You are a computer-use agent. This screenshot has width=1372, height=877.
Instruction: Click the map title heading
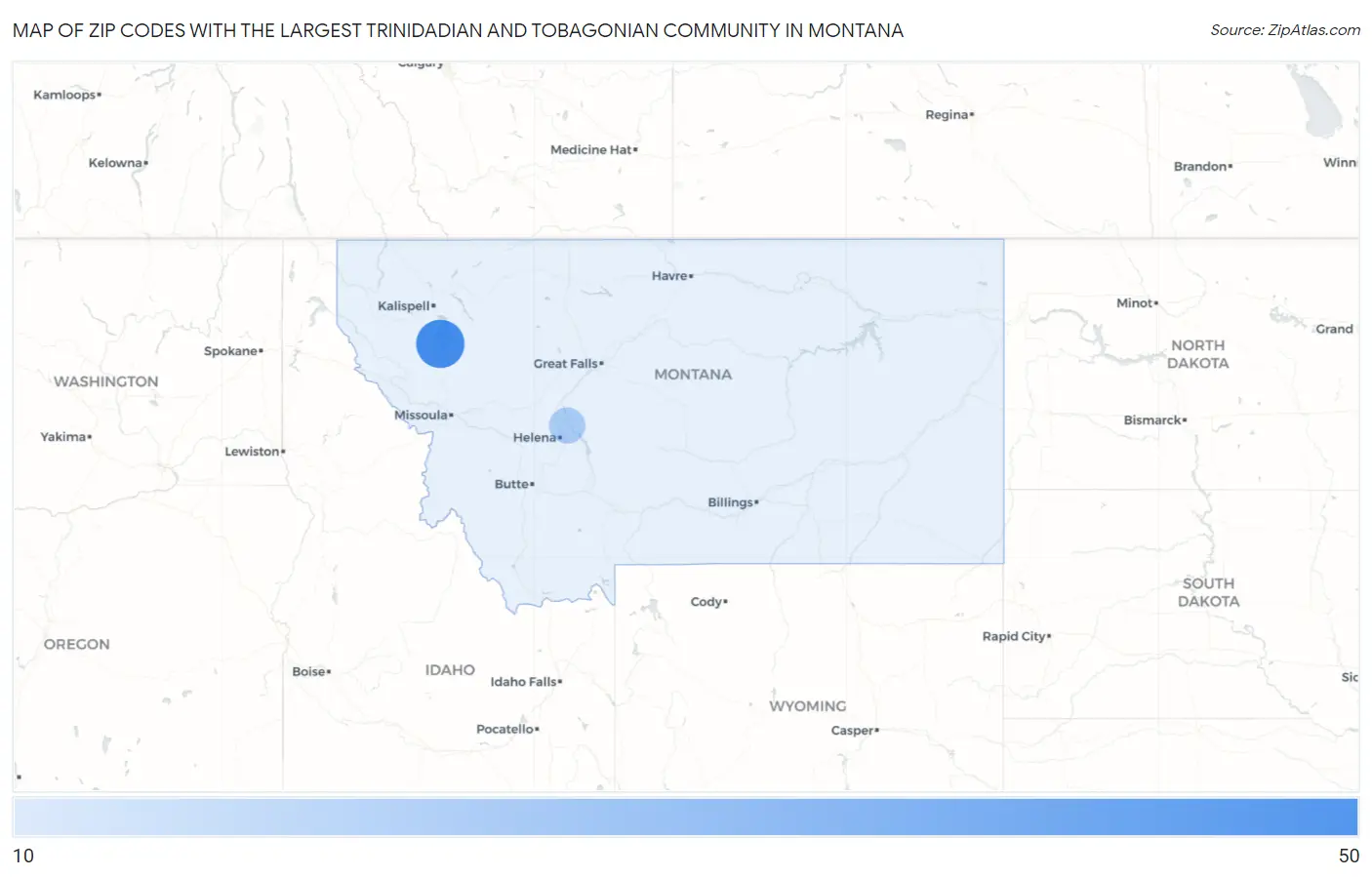click(458, 30)
